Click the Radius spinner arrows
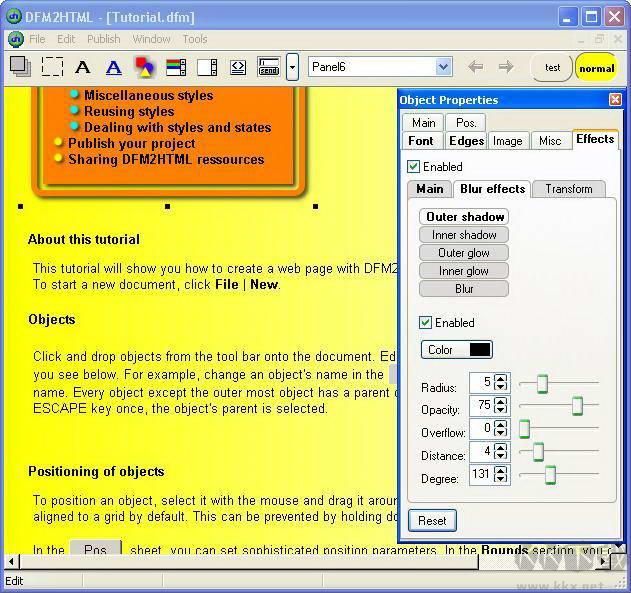This screenshot has height=593, width=631. (501, 382)
